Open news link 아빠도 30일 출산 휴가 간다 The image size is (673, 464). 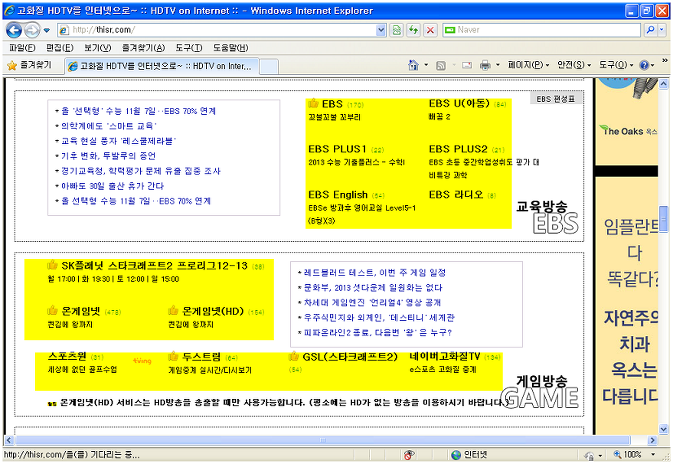(x=112, y=186)
